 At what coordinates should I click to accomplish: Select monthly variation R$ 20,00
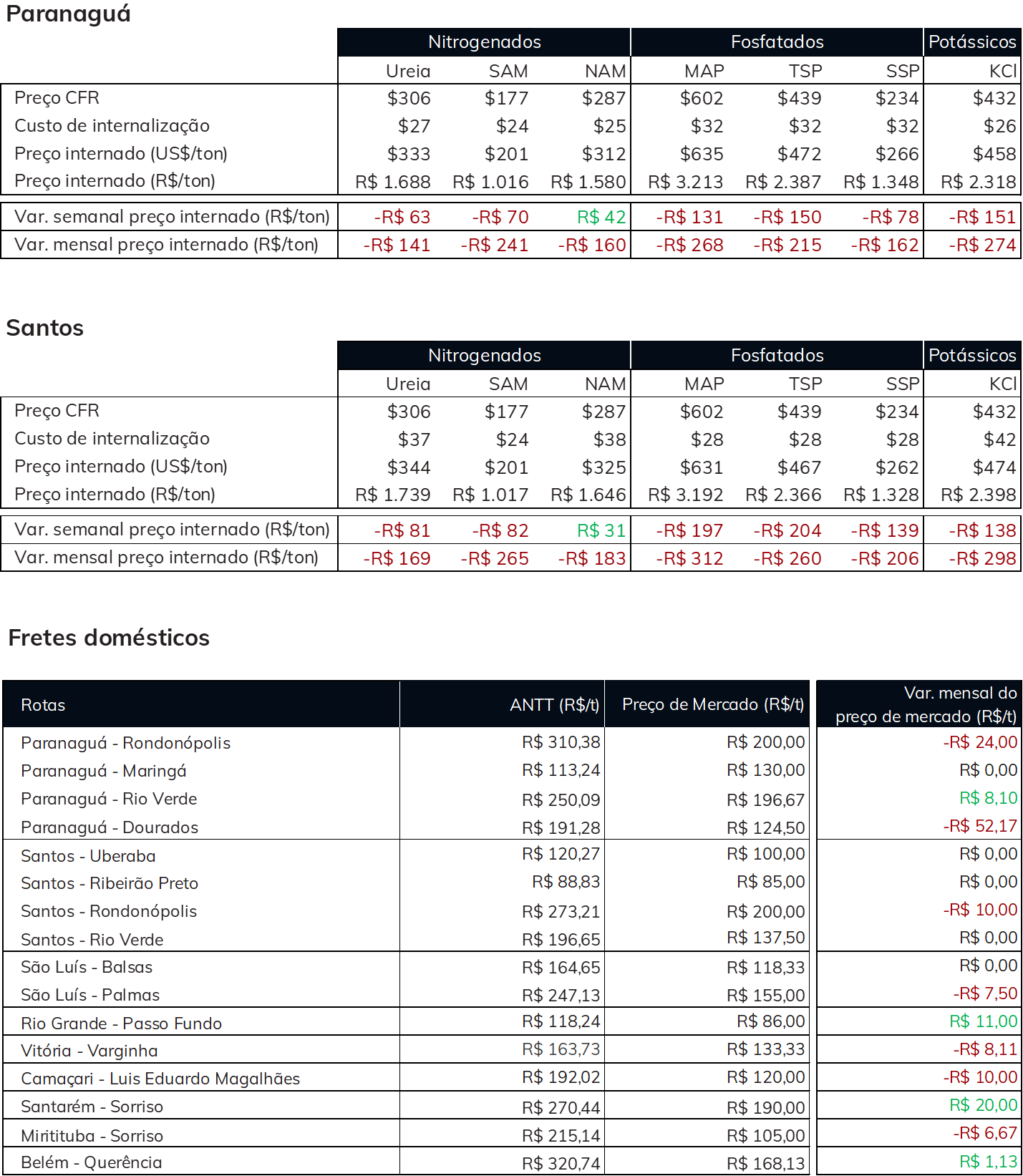click(984, 1105)
